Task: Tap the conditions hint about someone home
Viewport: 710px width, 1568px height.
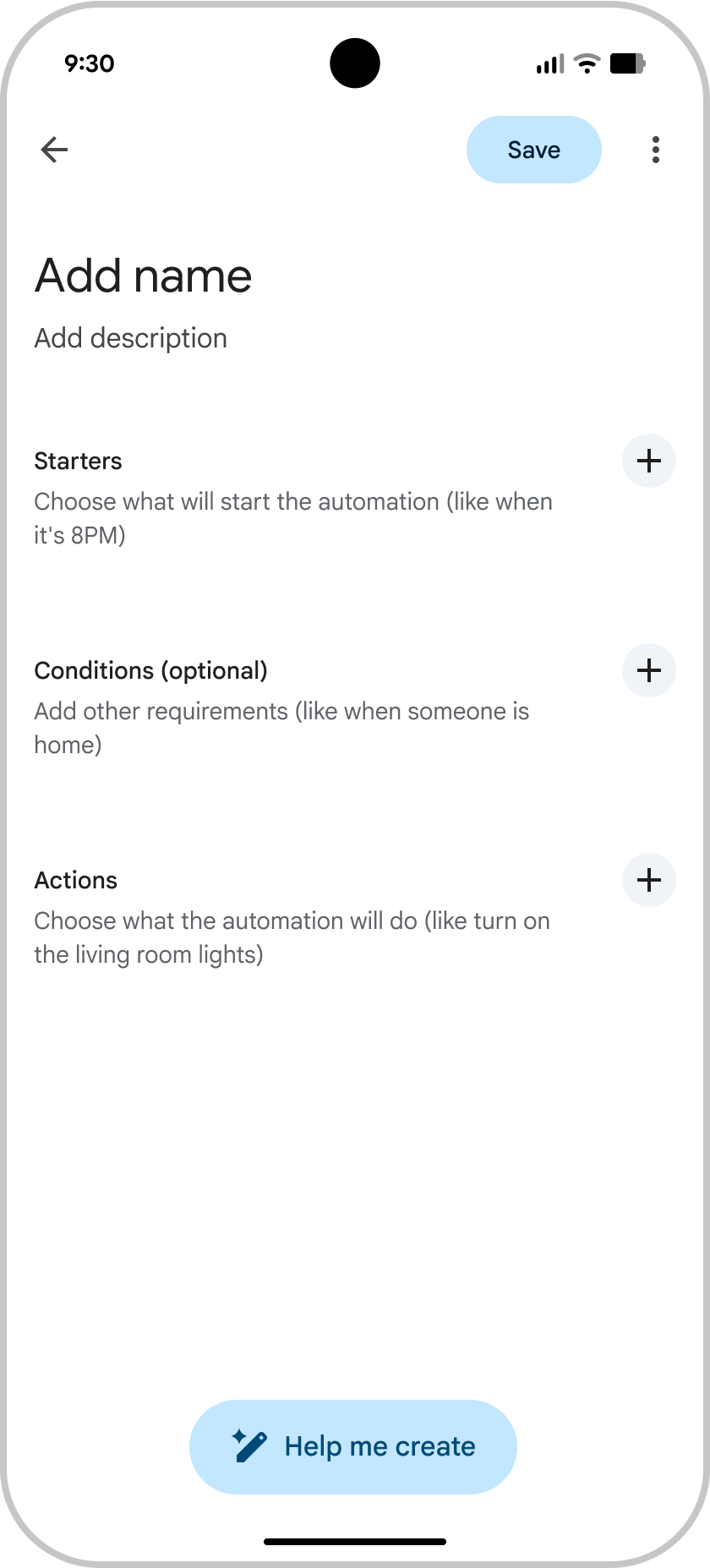Action: [281, 728]
